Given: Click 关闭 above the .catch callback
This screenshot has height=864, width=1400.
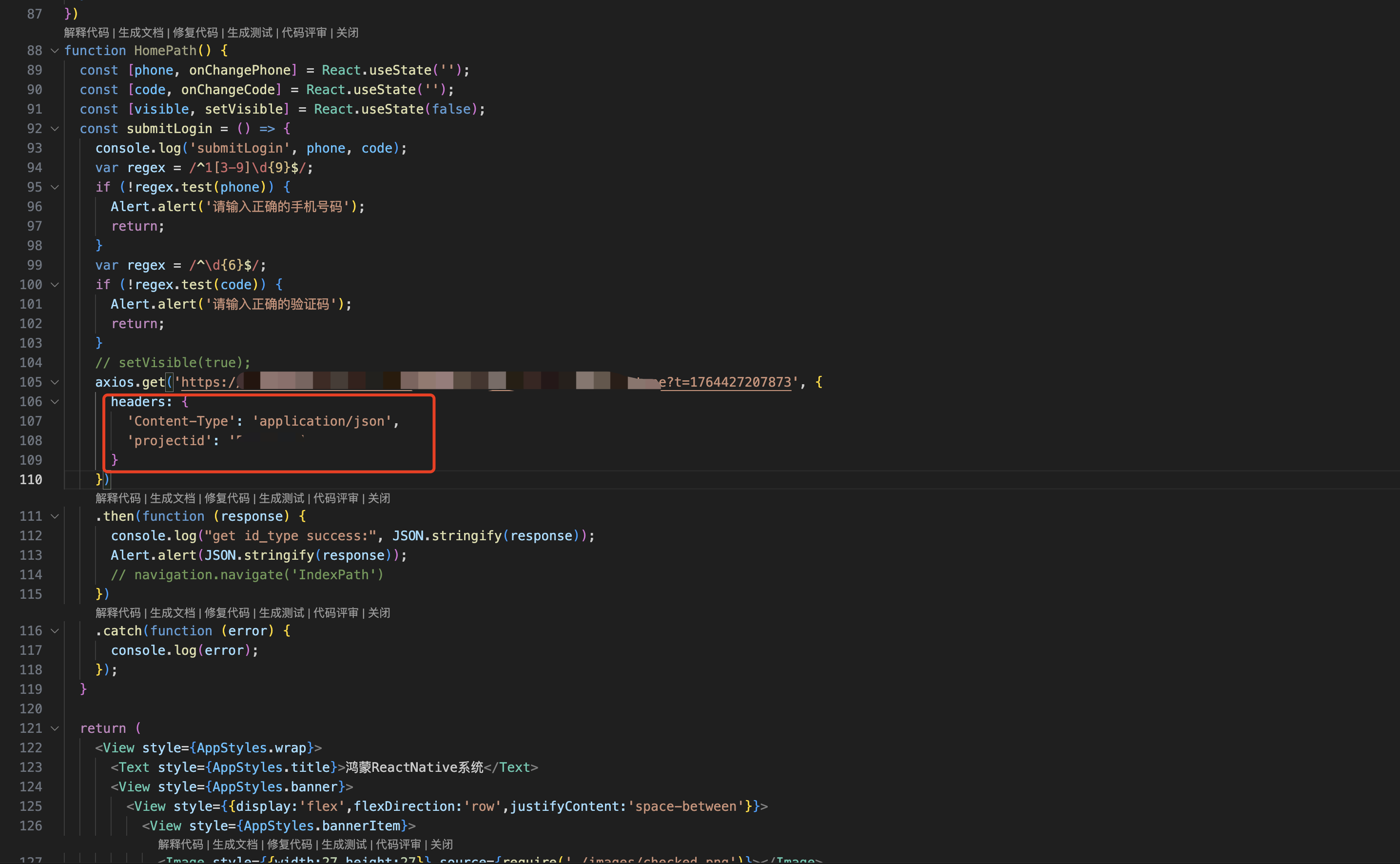Looking at the screenshot, I should click(x=379, y=613).
